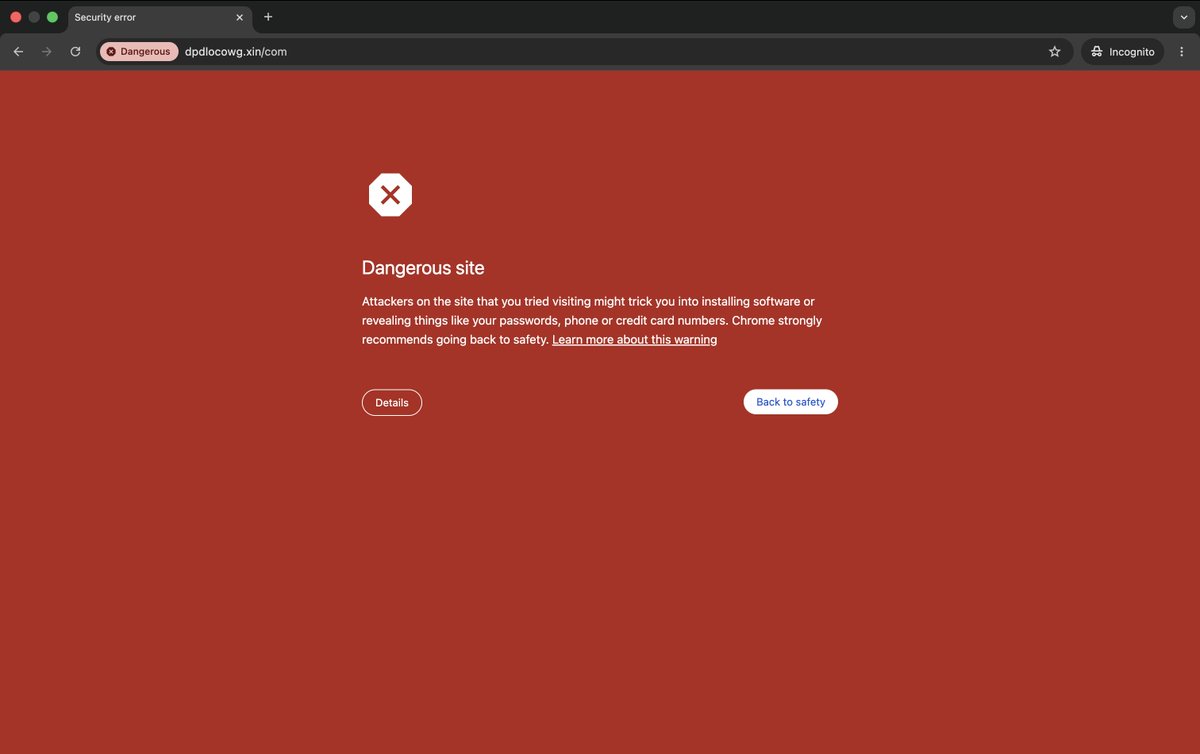Reload the page with the refresh icon
Screen dimensions: 1200x754
click(75, 52)
